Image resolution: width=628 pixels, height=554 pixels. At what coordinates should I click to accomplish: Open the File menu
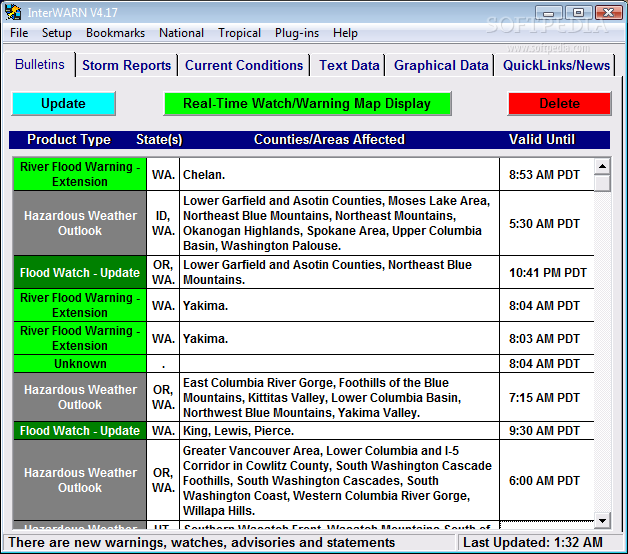pos(19,33)
